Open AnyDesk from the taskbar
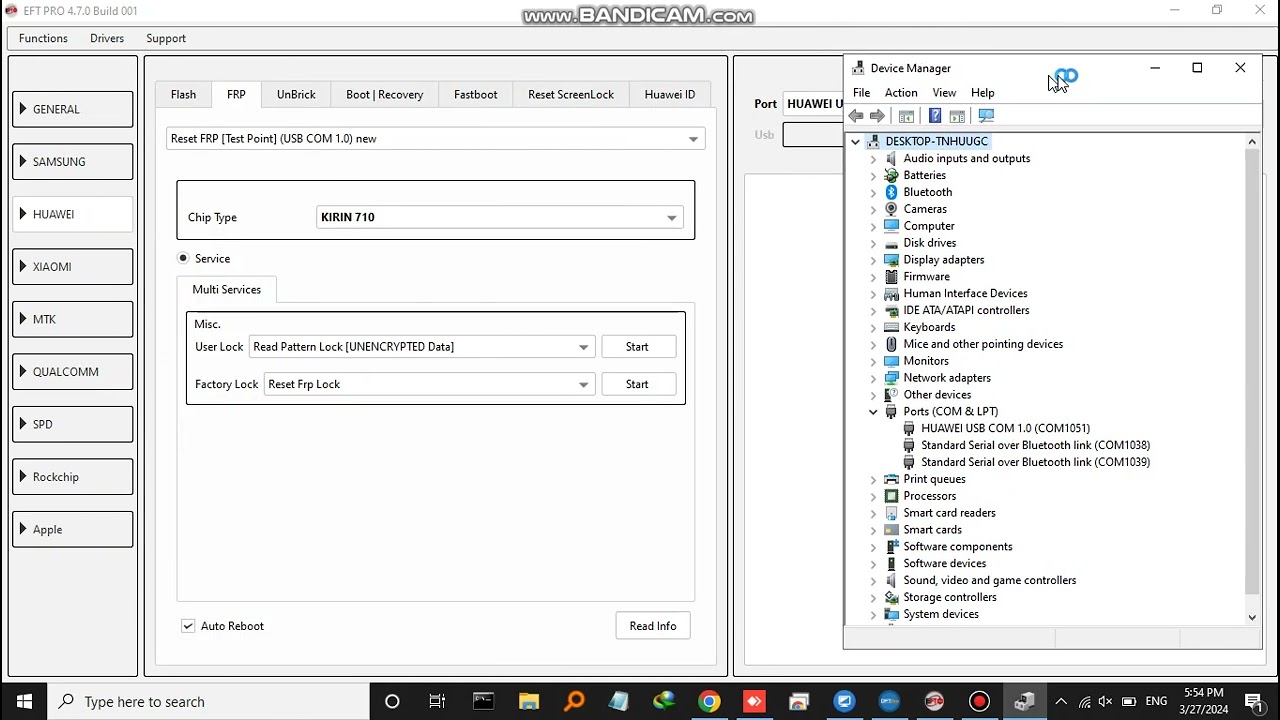 coord(754,702)
